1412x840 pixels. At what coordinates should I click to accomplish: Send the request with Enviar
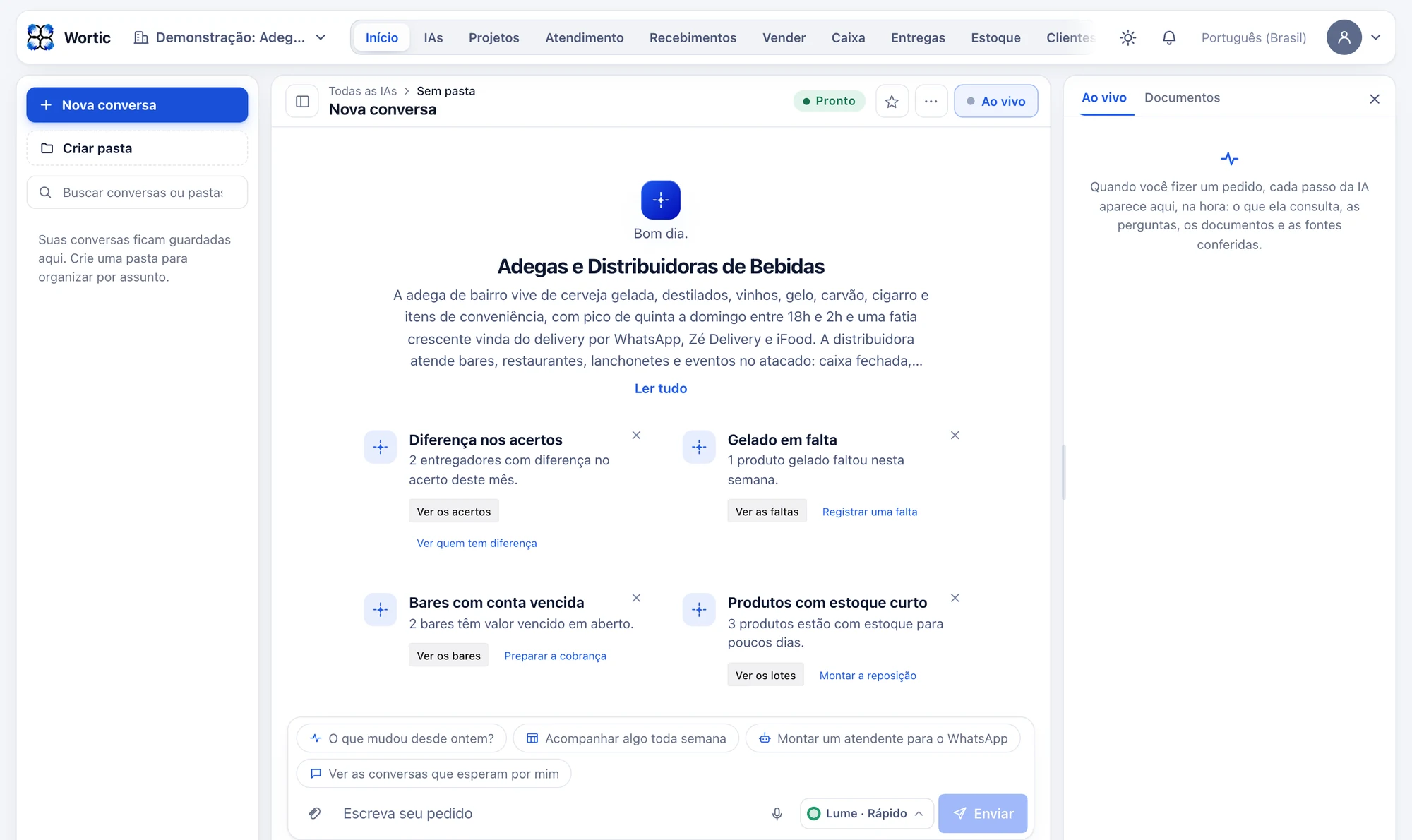click(x=982, y=813)
